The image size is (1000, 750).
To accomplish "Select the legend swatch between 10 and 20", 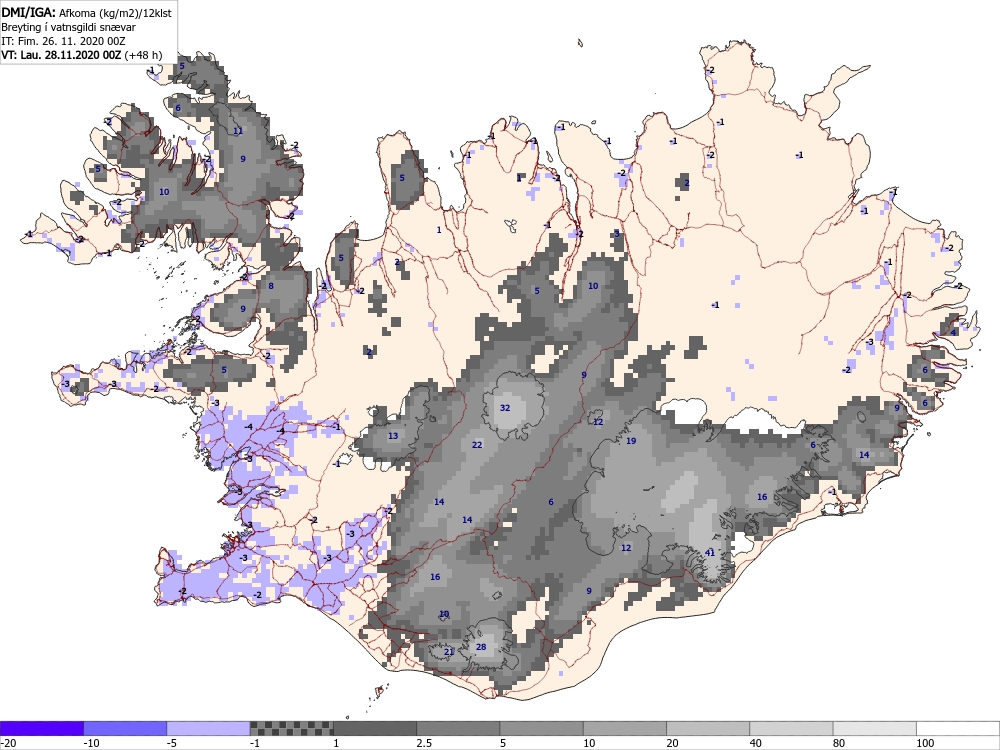I will click(625, 728).
